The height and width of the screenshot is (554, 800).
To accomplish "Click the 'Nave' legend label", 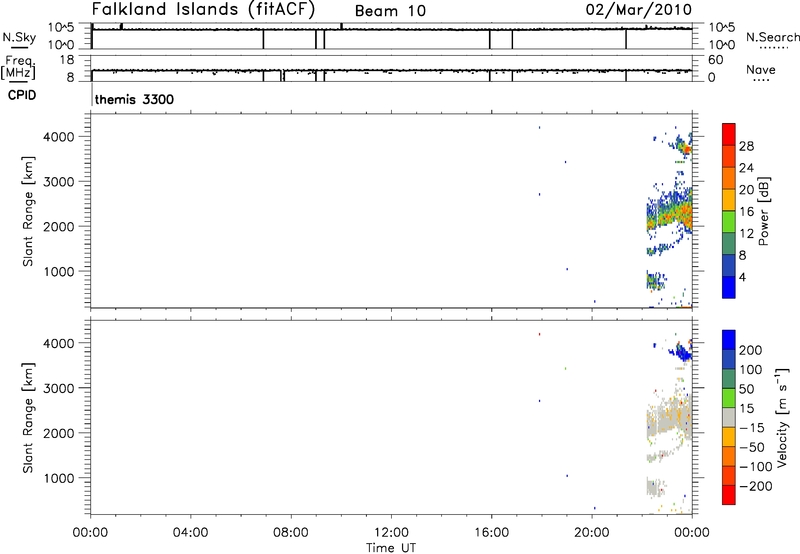I will [761, 70].
